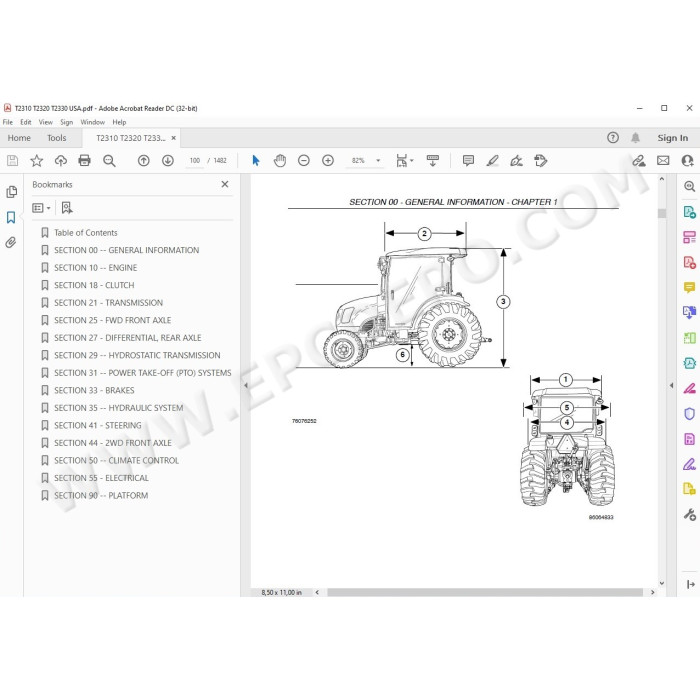Screen dimensions: 700x700
Task: Share link to file icon
Action: [x=639, y=161]
